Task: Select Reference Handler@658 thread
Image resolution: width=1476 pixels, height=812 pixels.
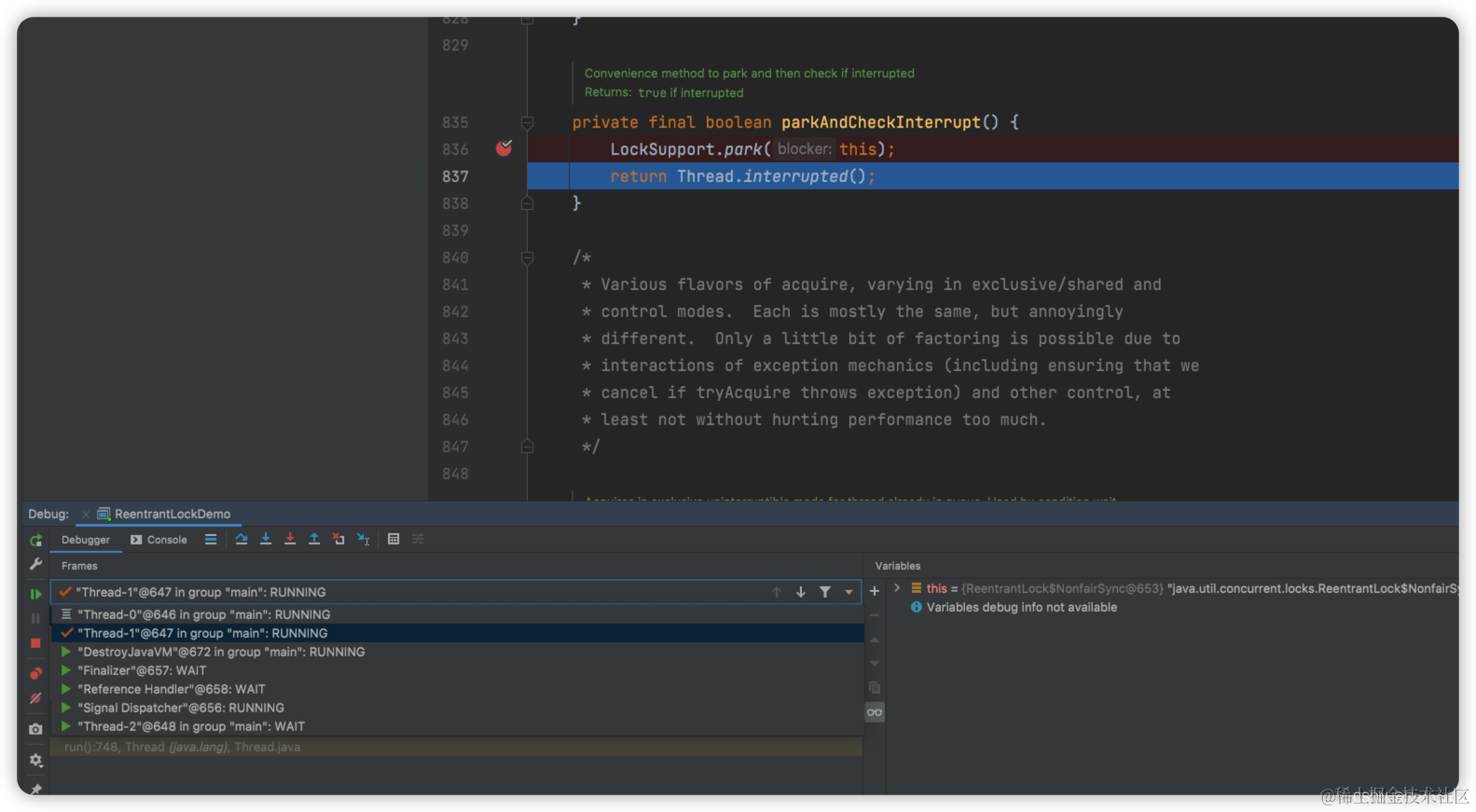Action: coord(457,689)
